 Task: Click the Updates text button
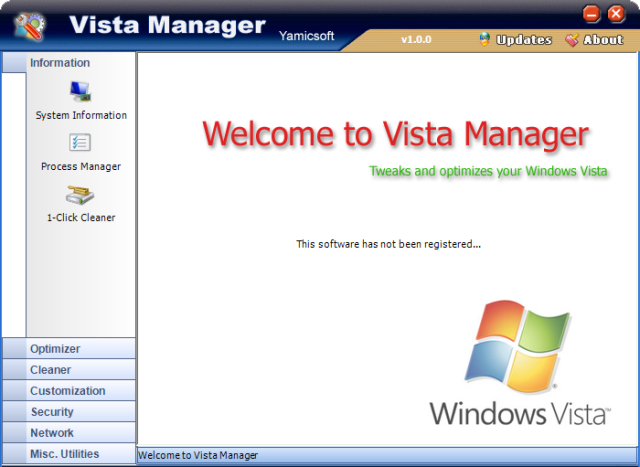[524, 40]
